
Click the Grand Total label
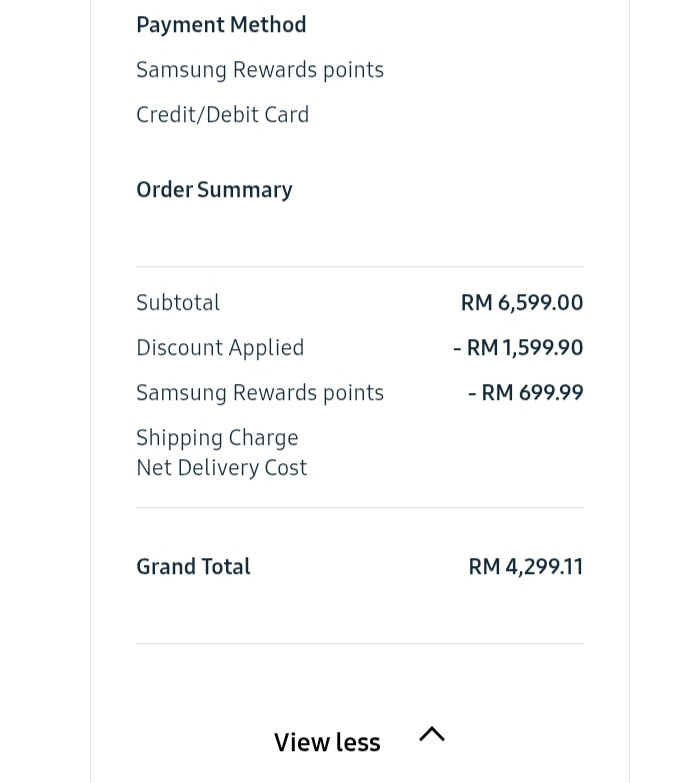[193, 567]
